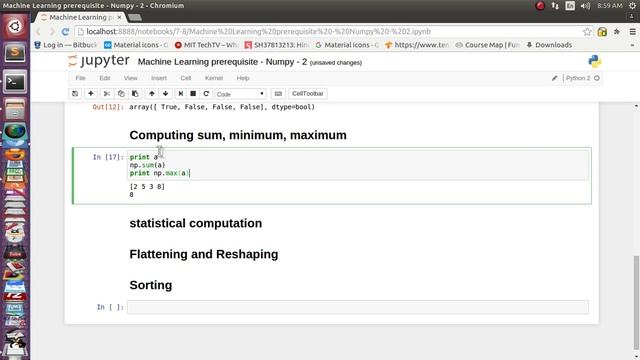Open MIT TechTV bookmark
The height and width of the screenshot is (360, 640).
(206, 45)
